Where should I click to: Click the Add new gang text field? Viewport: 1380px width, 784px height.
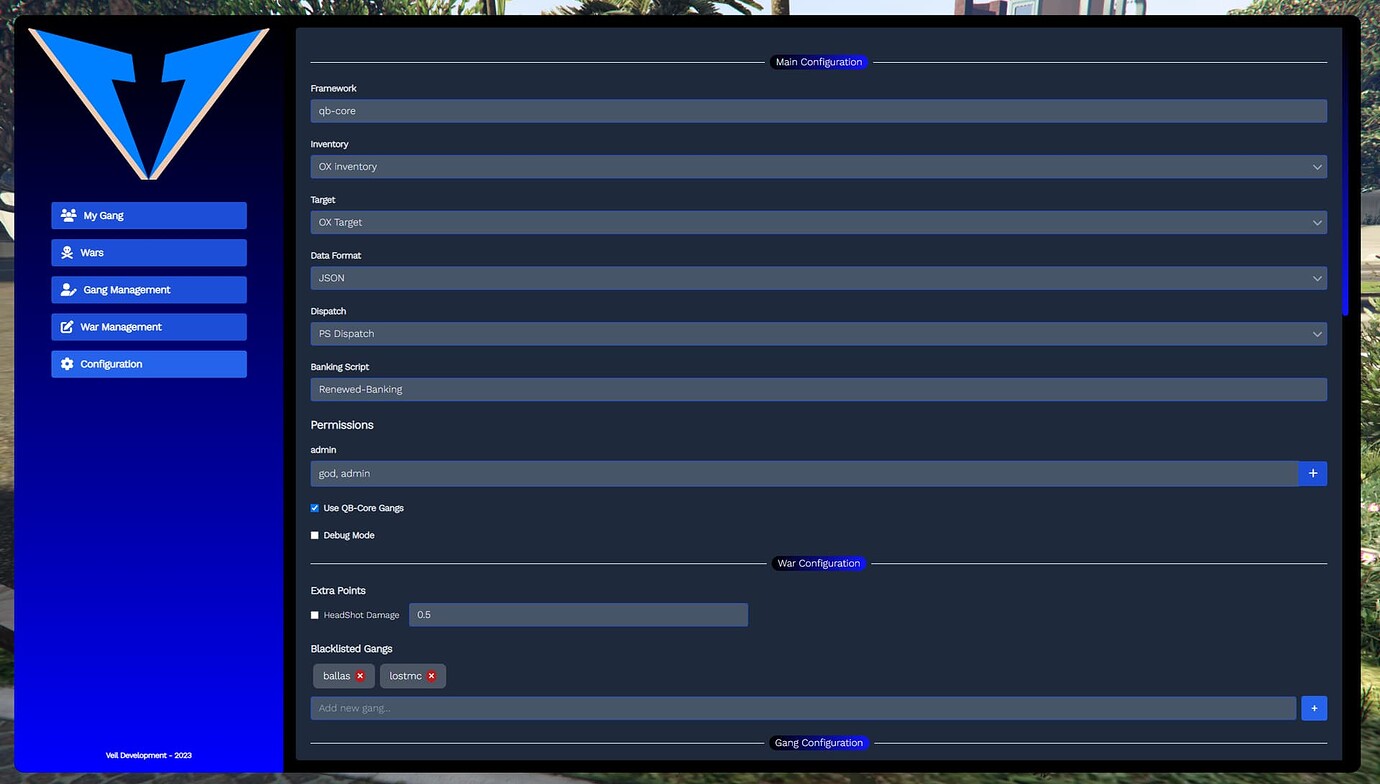803,709
